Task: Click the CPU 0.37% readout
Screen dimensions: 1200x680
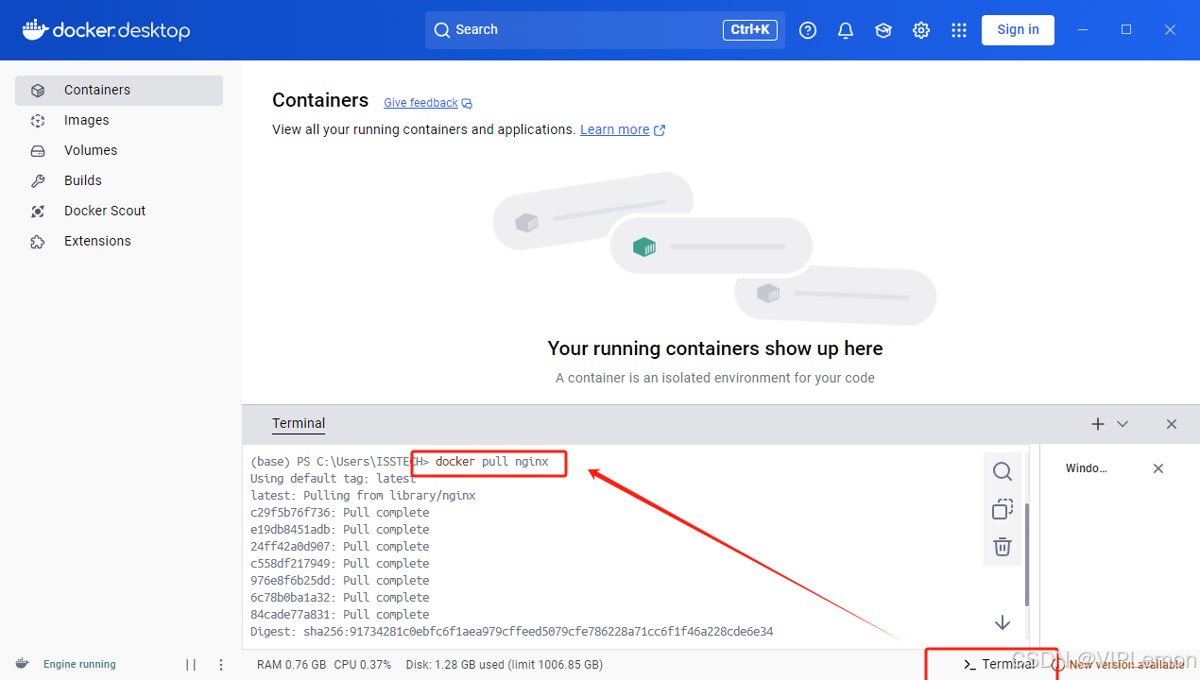Action: click(x=362, y=664)
